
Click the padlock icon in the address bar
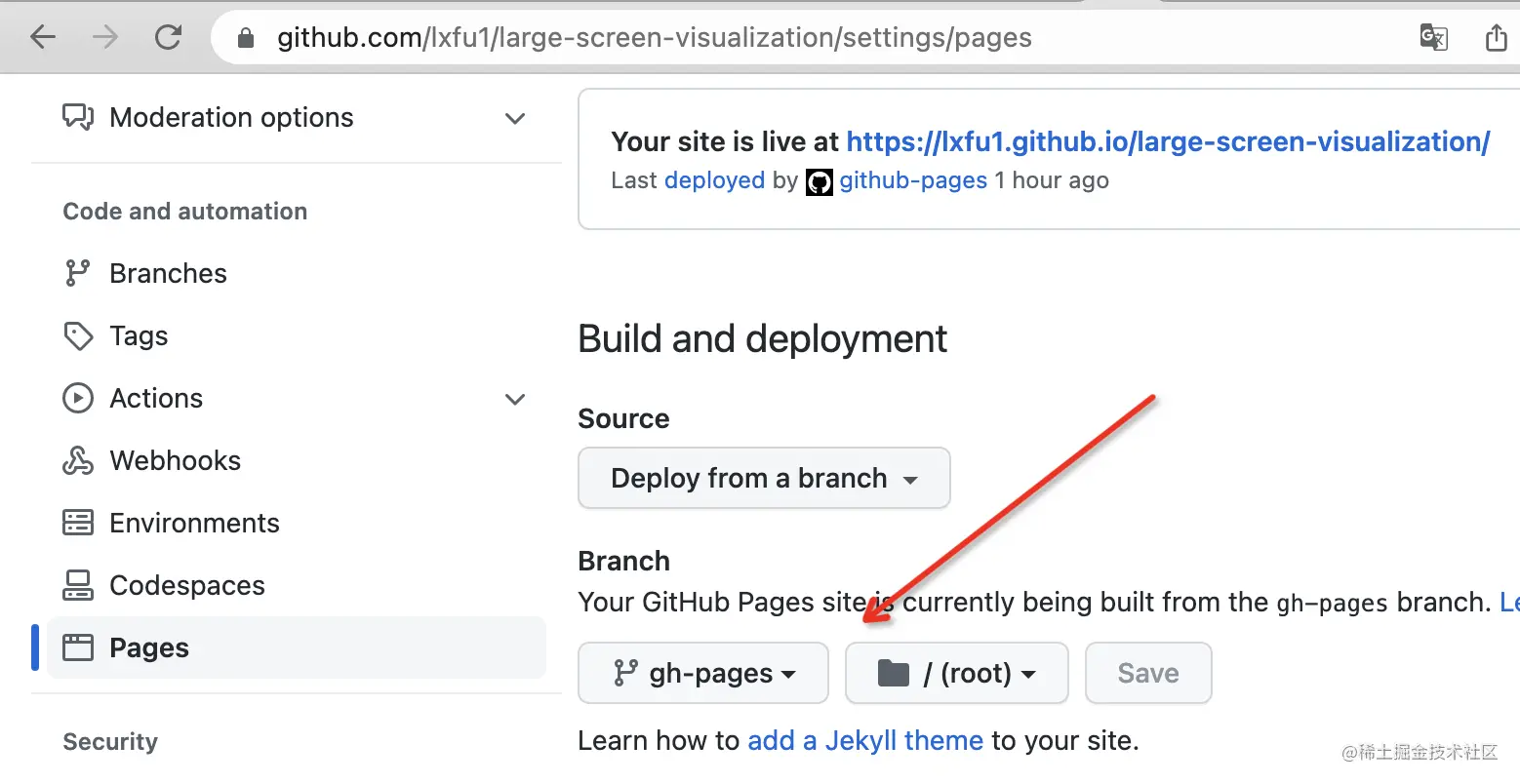pos(246,38)
